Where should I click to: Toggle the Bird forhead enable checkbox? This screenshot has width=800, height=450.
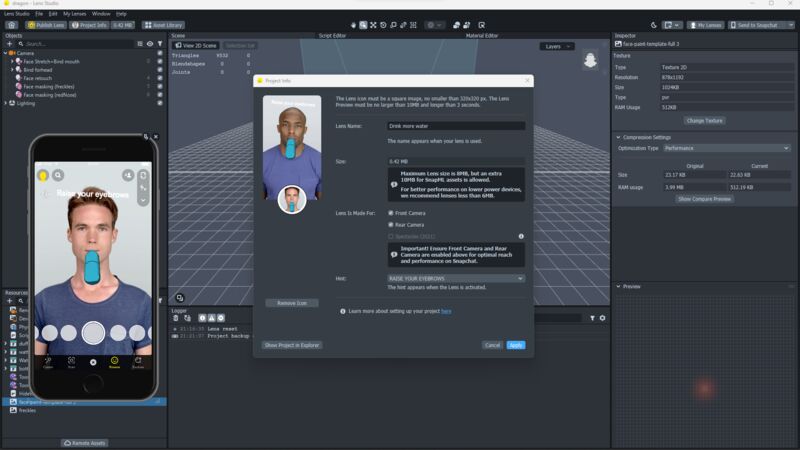160,70
